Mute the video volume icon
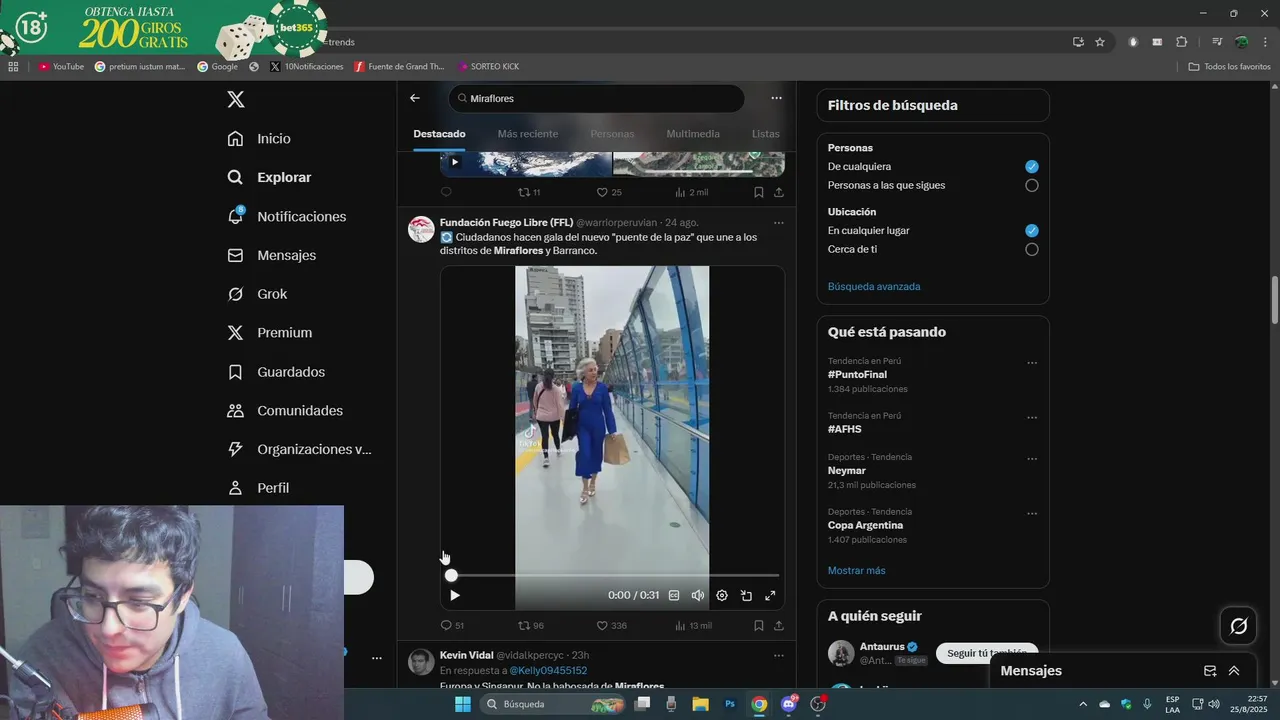The width and height of the screenshot is (1280, 720). pyautogui.click(x=698, y=595)
